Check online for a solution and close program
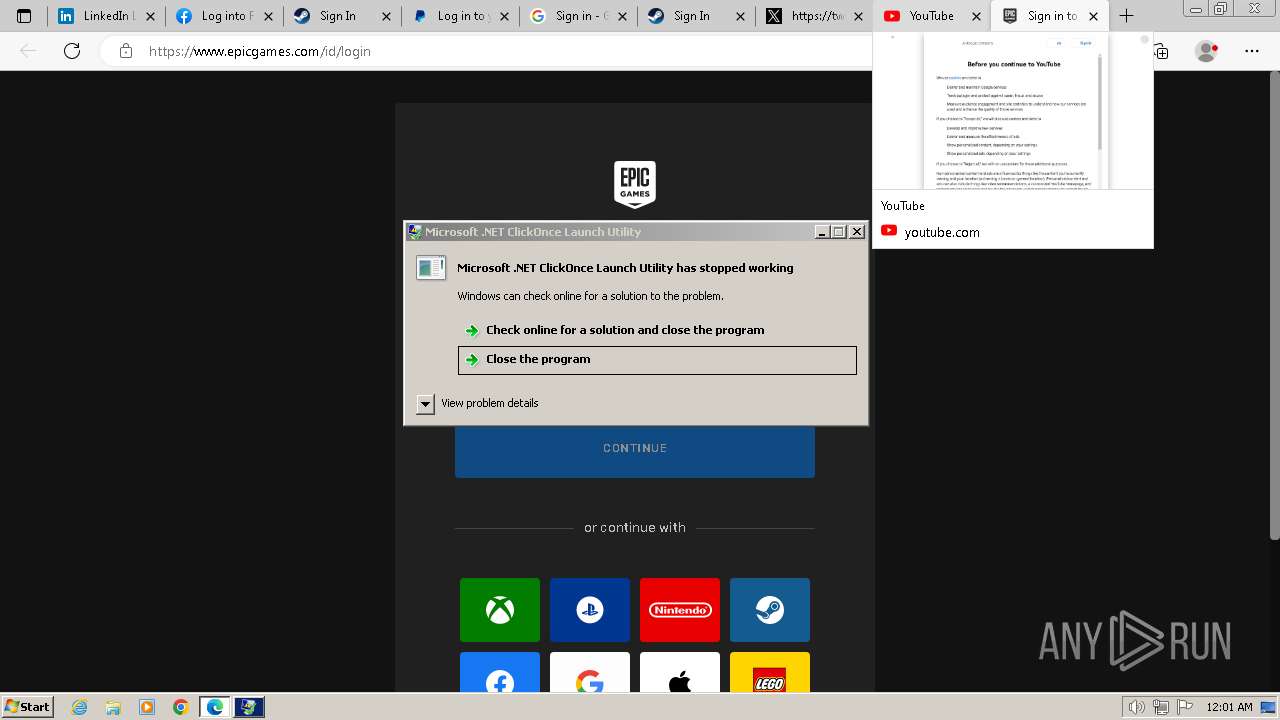 625,330
